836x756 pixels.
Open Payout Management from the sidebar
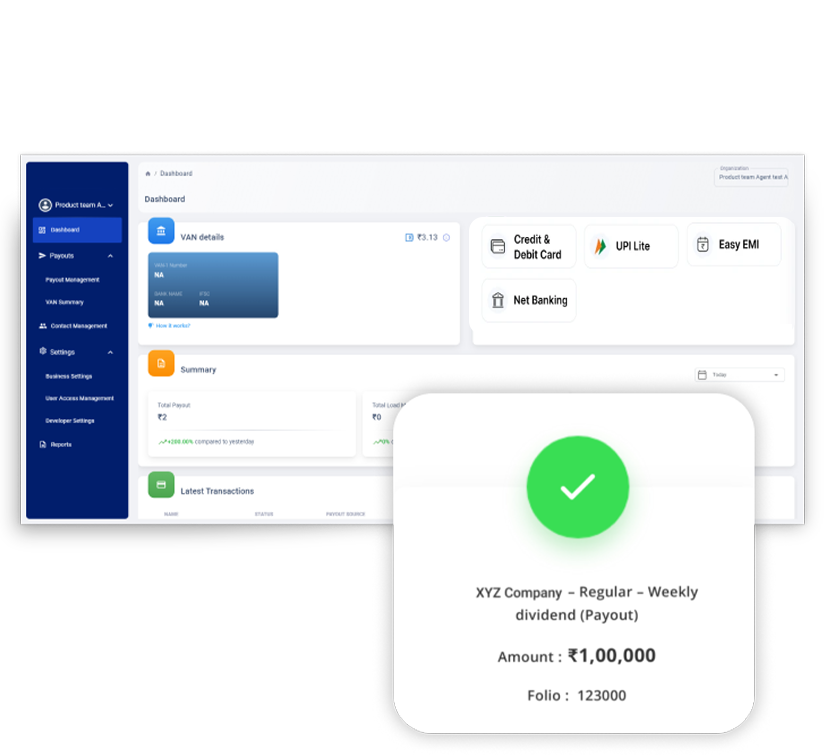pos(72,280)
